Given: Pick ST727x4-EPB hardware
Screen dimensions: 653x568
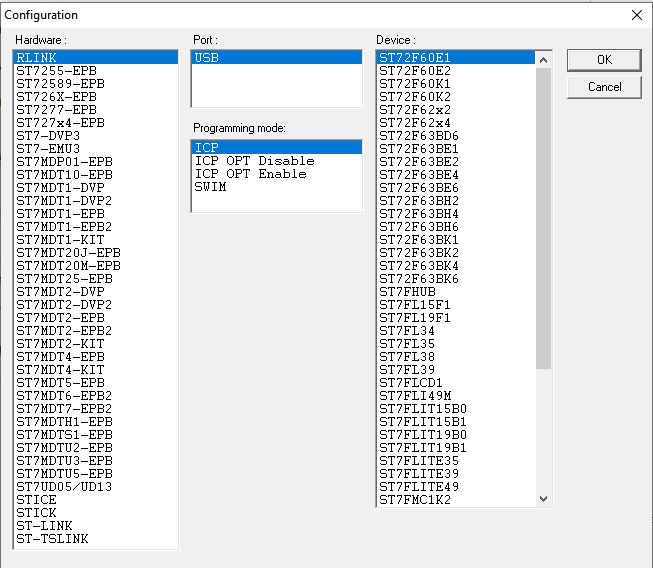Looking at the screenshot, I should click(96, 122).
